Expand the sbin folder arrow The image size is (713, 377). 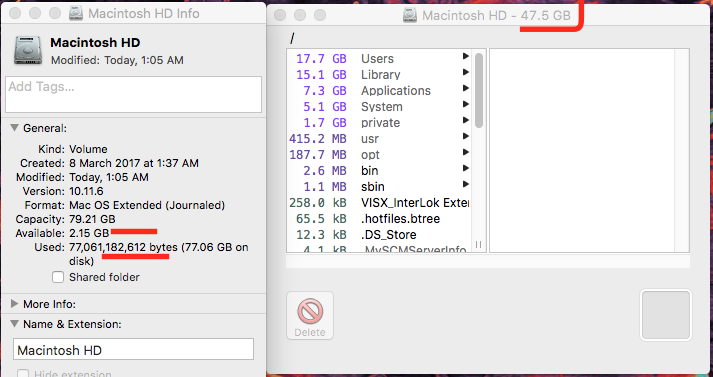[x=466, y=184]
